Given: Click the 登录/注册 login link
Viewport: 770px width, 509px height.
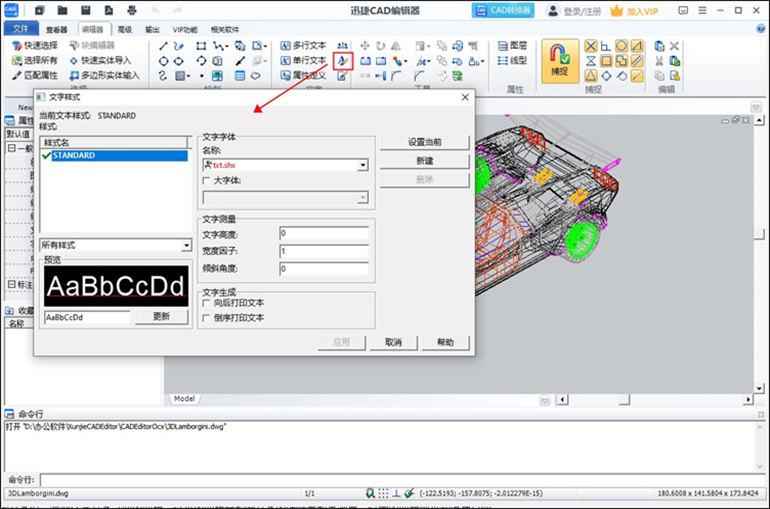Looking at the screenshot, I should click(x=582, y=11).
